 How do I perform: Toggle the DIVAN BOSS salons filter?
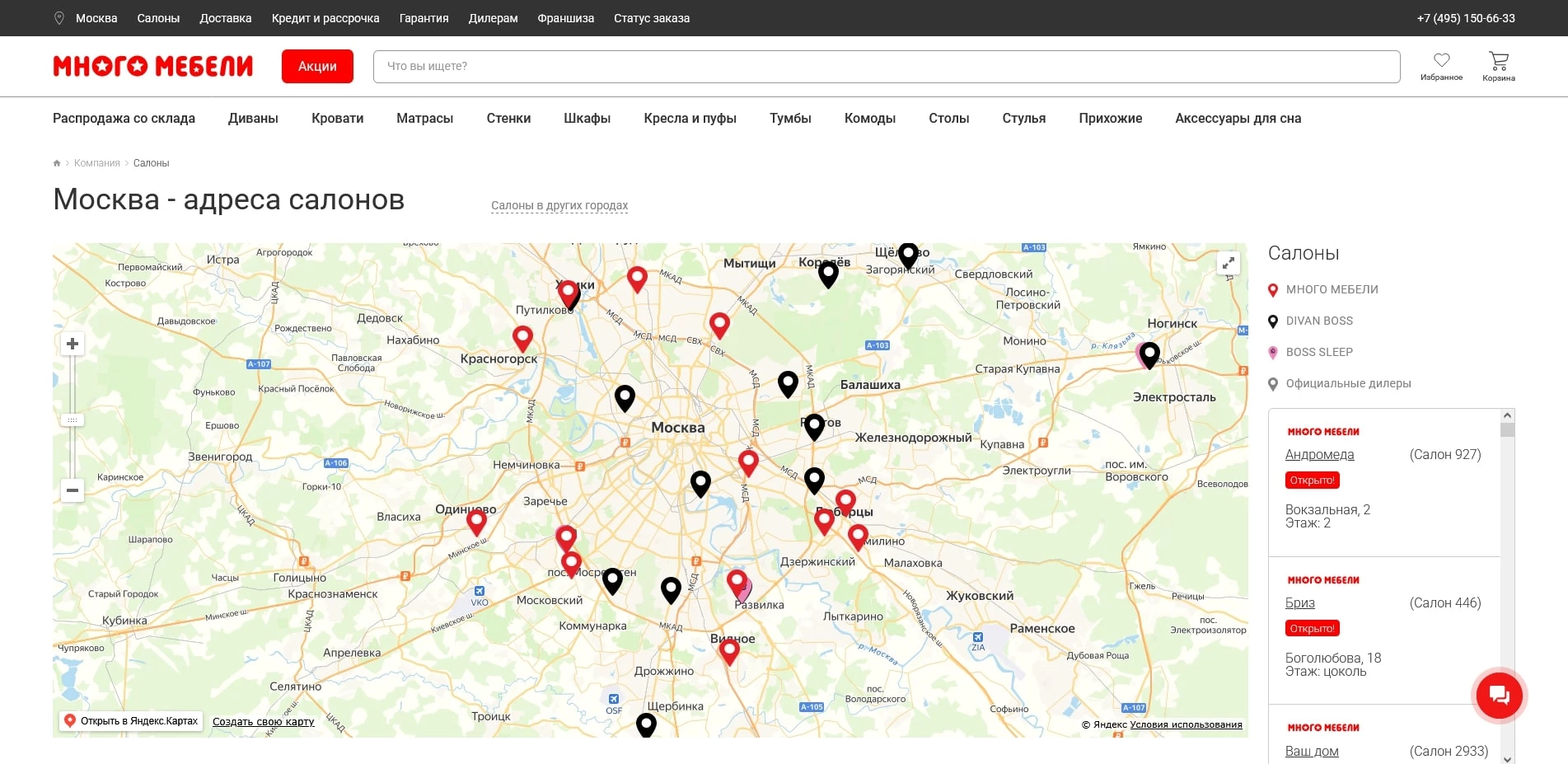[1318, 321]
